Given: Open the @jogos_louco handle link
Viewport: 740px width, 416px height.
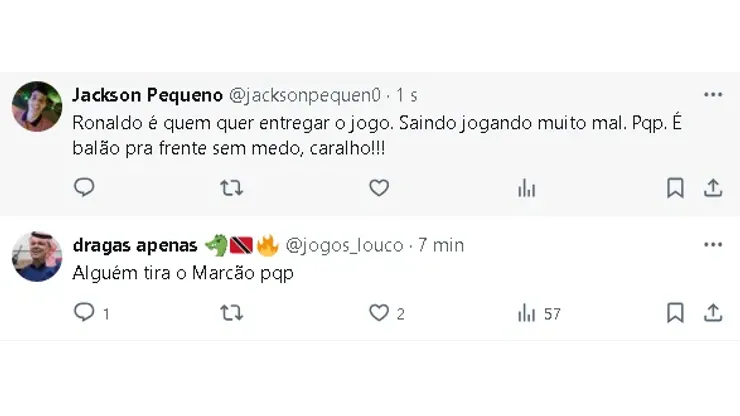Looking at the screenshot, I should point(344,245).
